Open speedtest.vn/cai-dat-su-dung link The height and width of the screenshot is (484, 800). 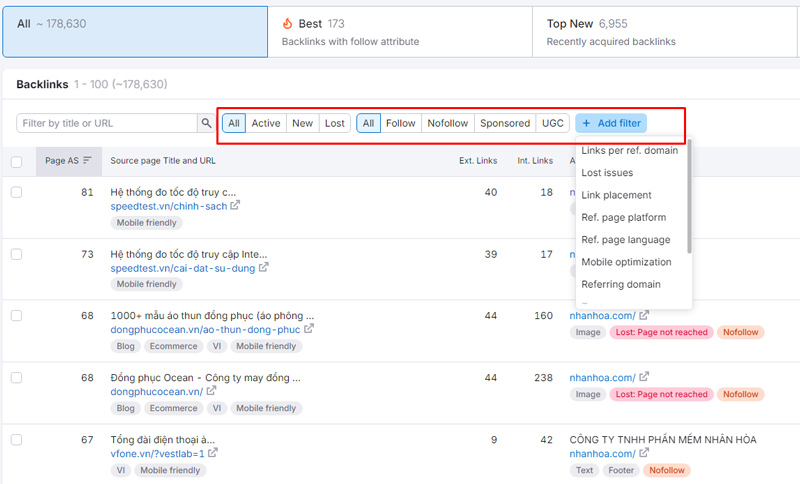pos(183,268)
